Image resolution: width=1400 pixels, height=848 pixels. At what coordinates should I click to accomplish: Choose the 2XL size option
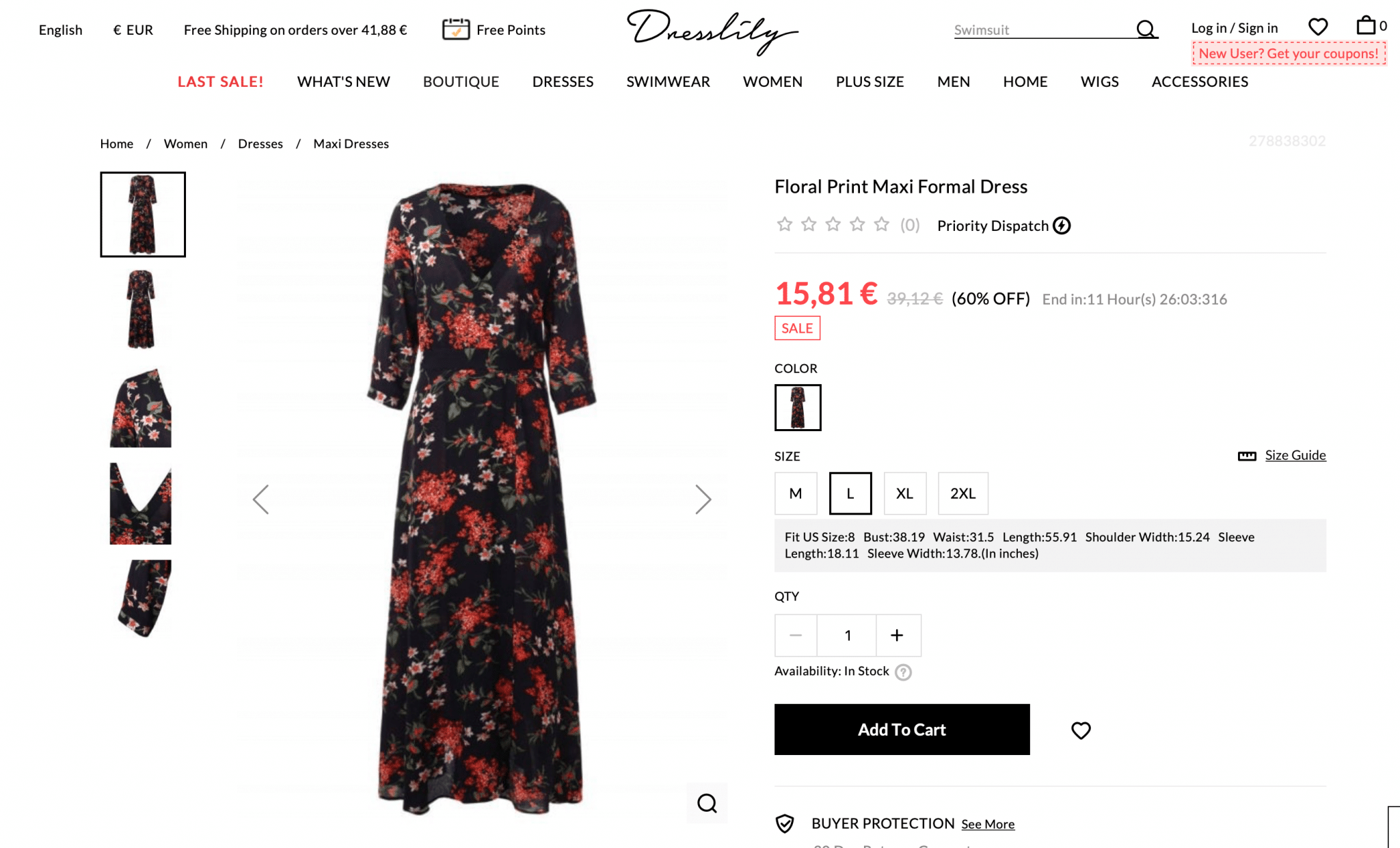[962, 493]
